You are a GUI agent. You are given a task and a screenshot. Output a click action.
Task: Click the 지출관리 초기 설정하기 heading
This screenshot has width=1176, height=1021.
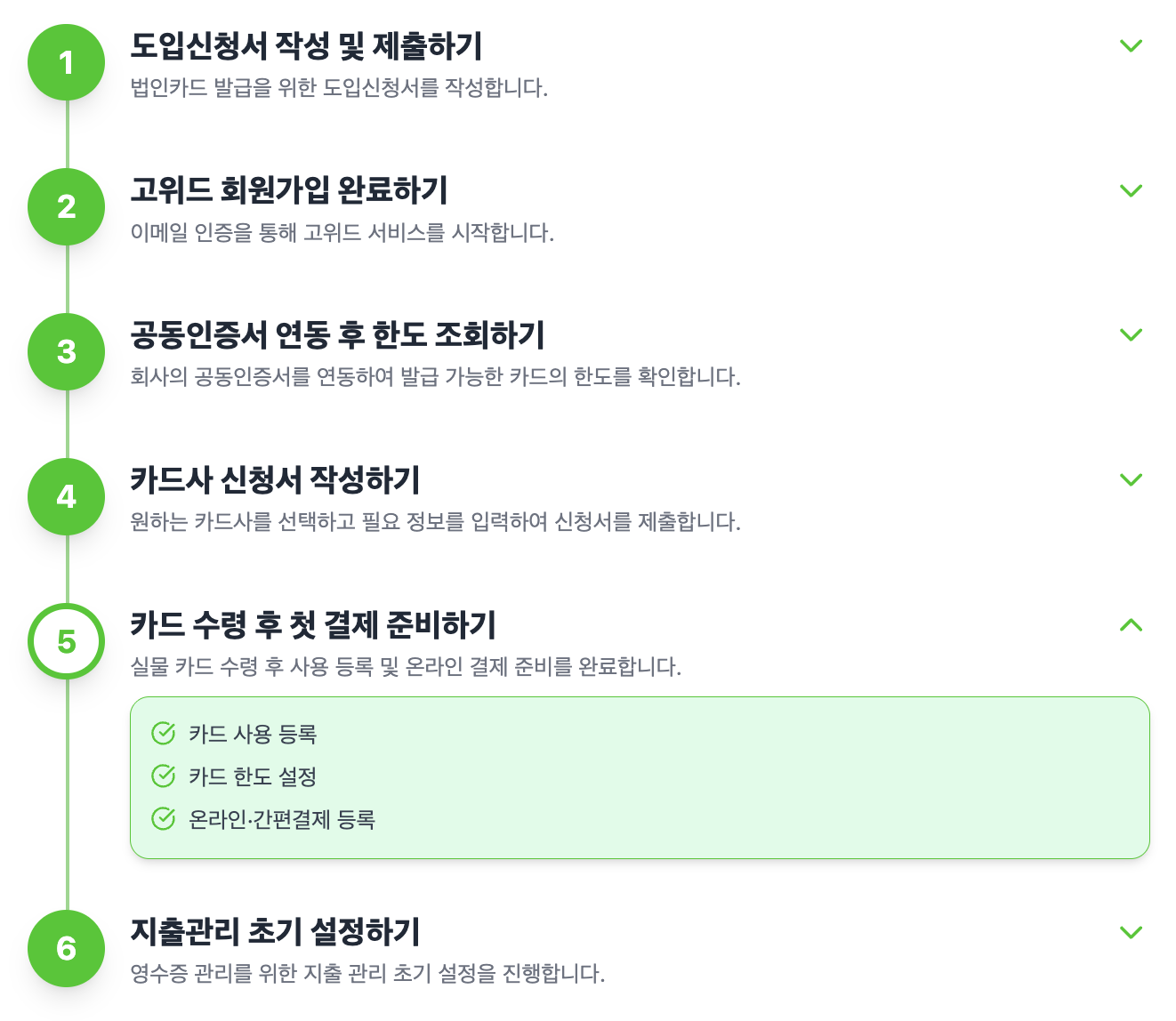[x=275, y=932]
